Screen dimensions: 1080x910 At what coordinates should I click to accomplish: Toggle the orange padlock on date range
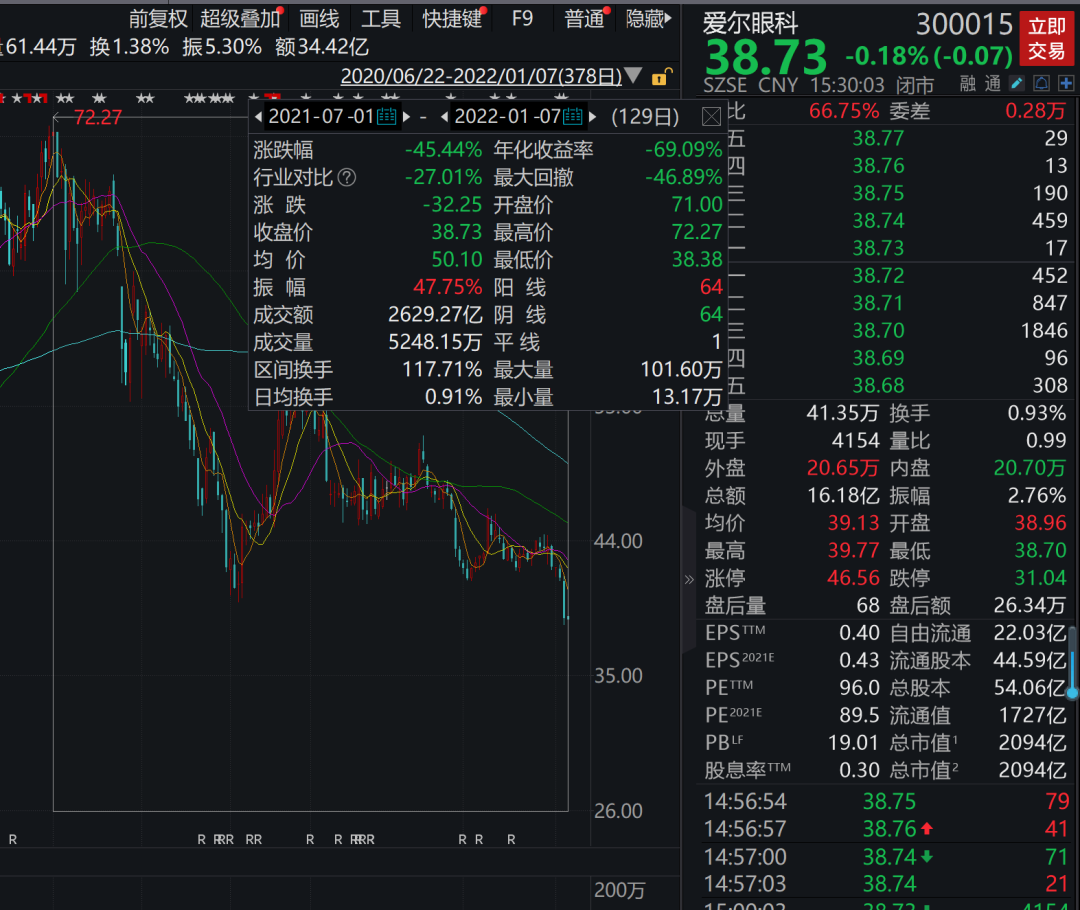pos(661,76)
